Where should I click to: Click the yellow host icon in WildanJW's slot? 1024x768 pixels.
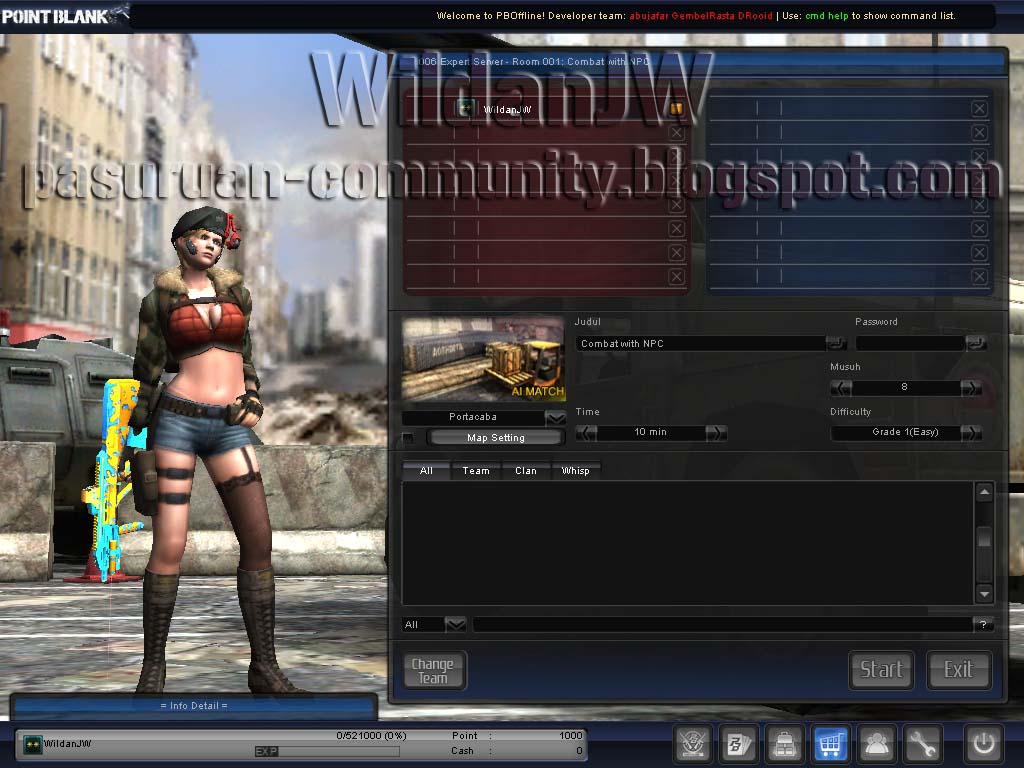677,108
